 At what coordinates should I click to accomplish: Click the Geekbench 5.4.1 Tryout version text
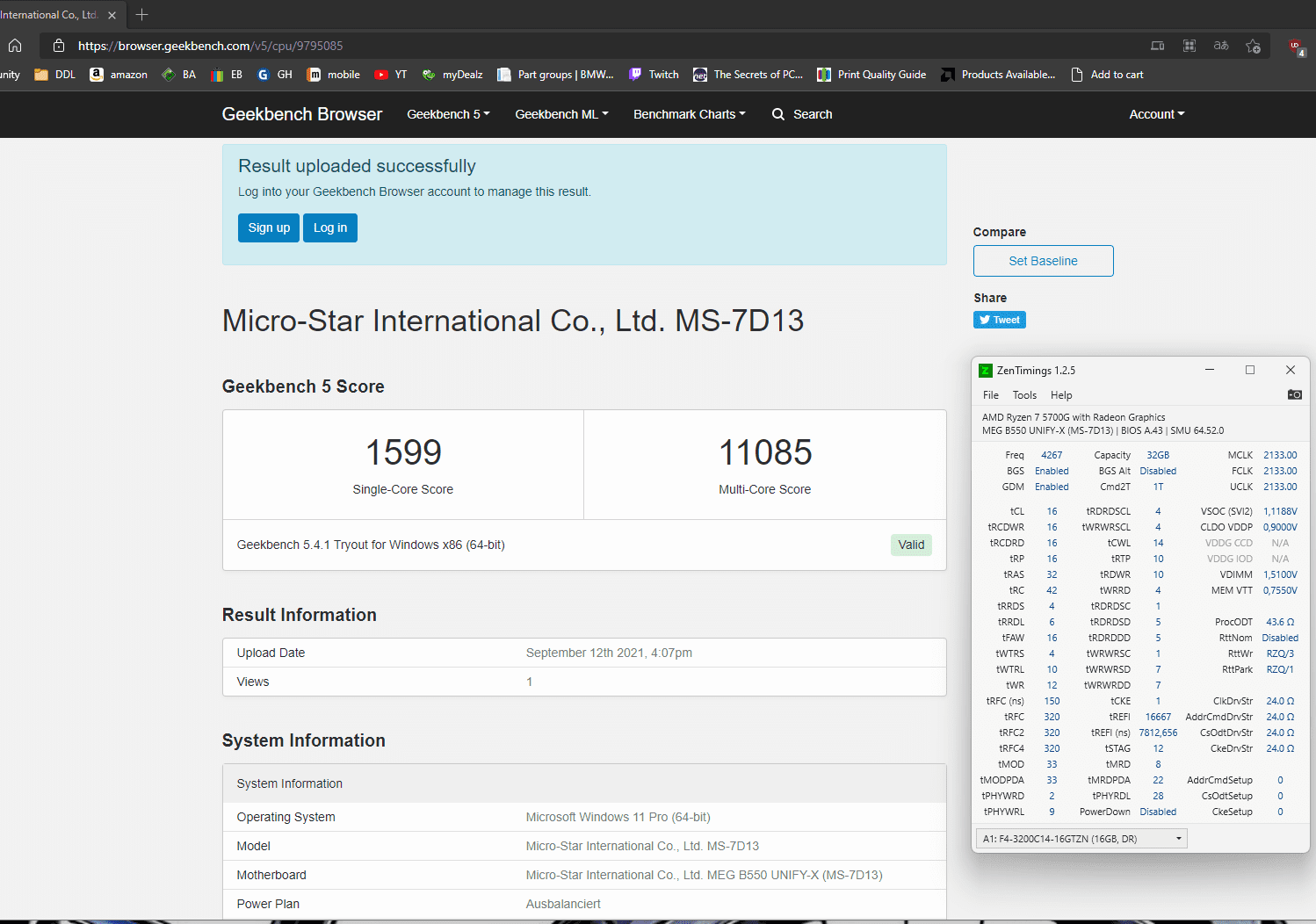(x=371, y=545)
